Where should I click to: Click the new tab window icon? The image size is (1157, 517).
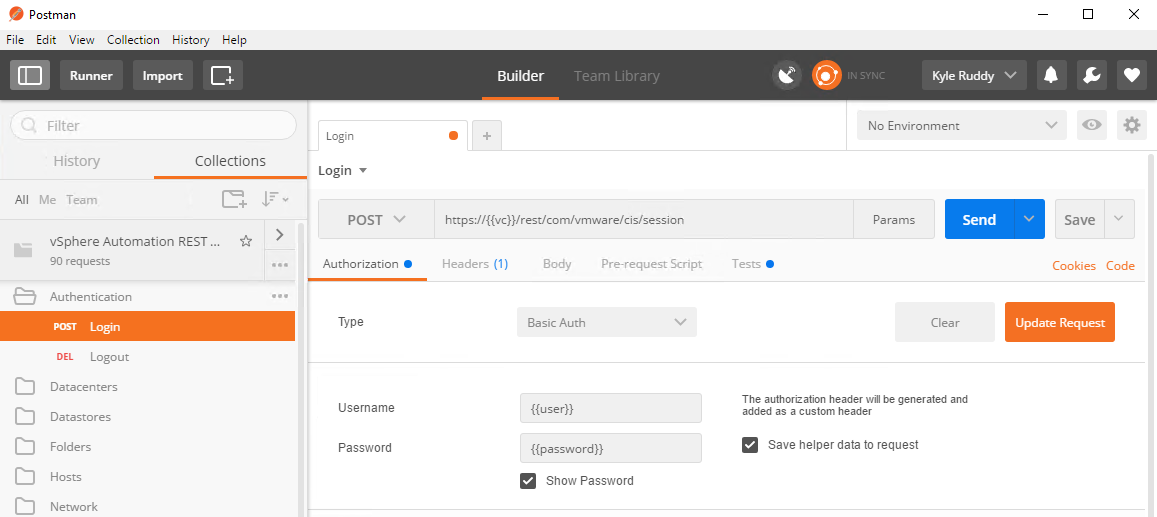click(222, 75)
